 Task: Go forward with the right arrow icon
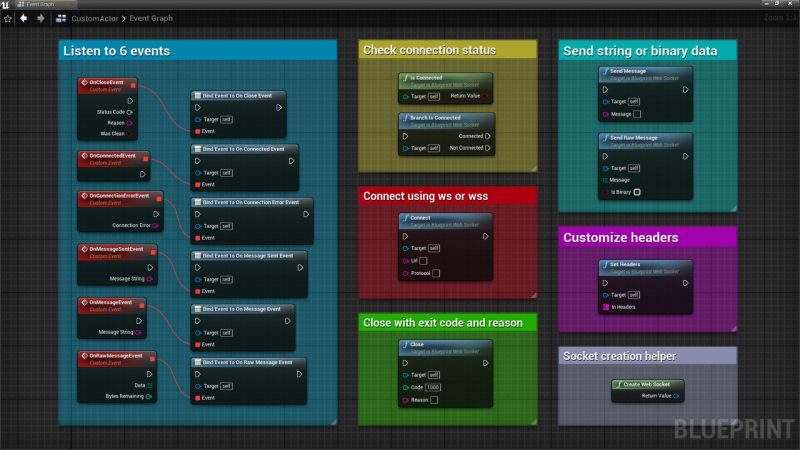pos(41,18)
